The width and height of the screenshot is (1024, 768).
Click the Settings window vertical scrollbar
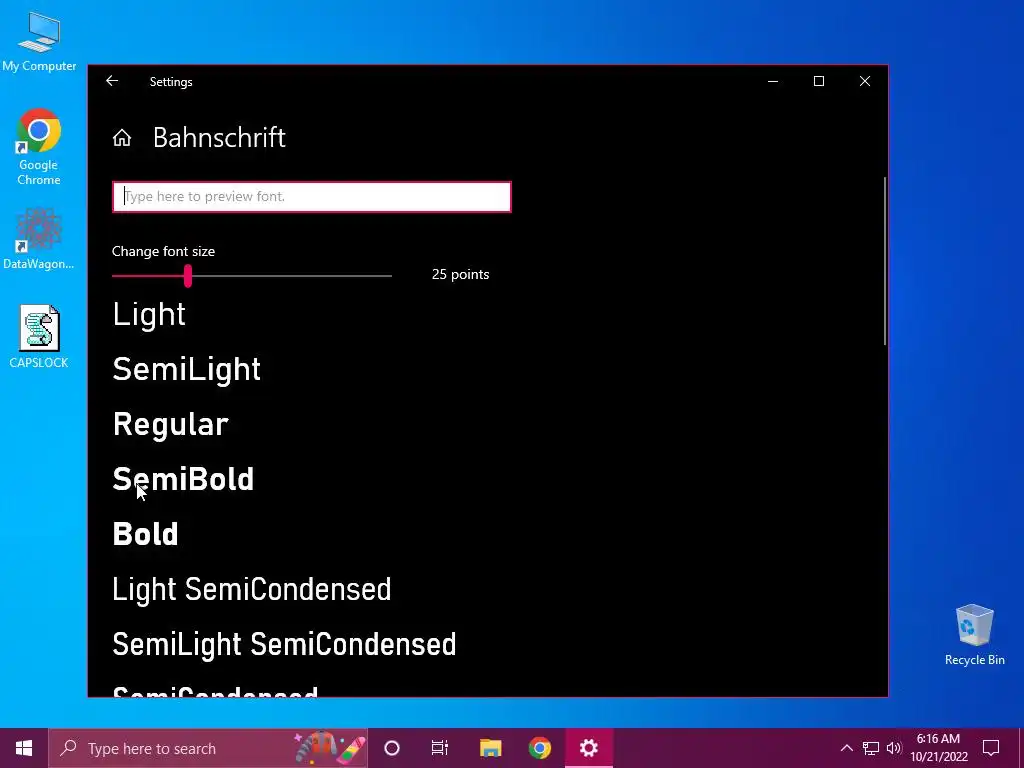(x=885, y=261)
